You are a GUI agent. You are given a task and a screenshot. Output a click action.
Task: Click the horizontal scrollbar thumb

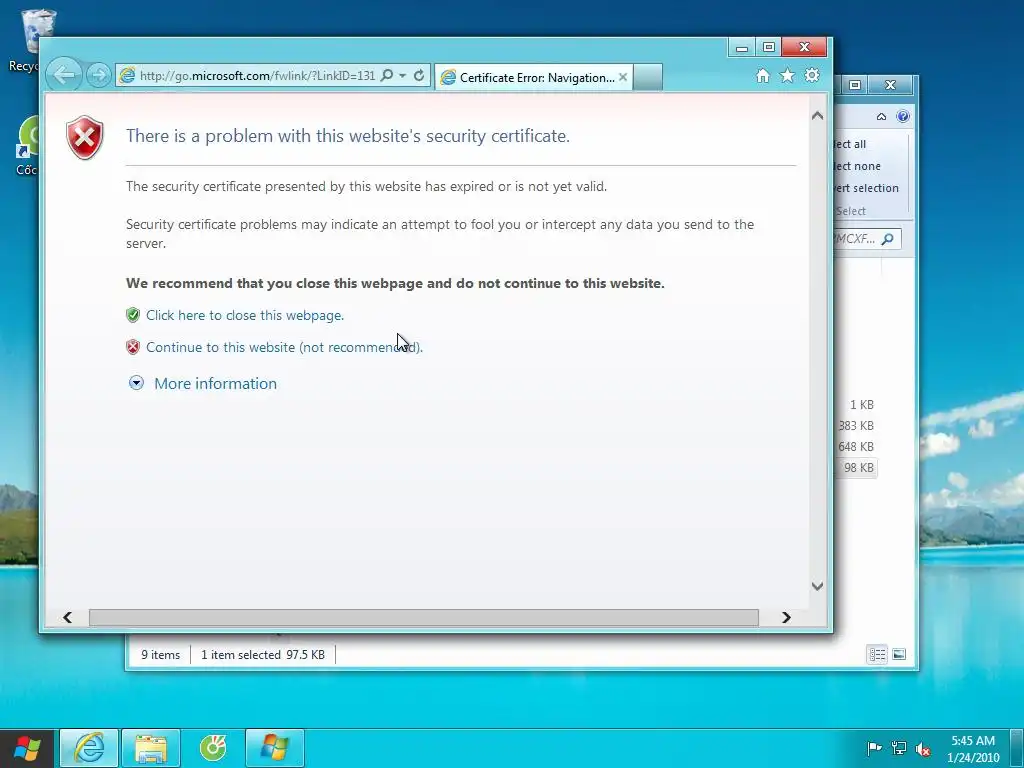coord(424,618)
